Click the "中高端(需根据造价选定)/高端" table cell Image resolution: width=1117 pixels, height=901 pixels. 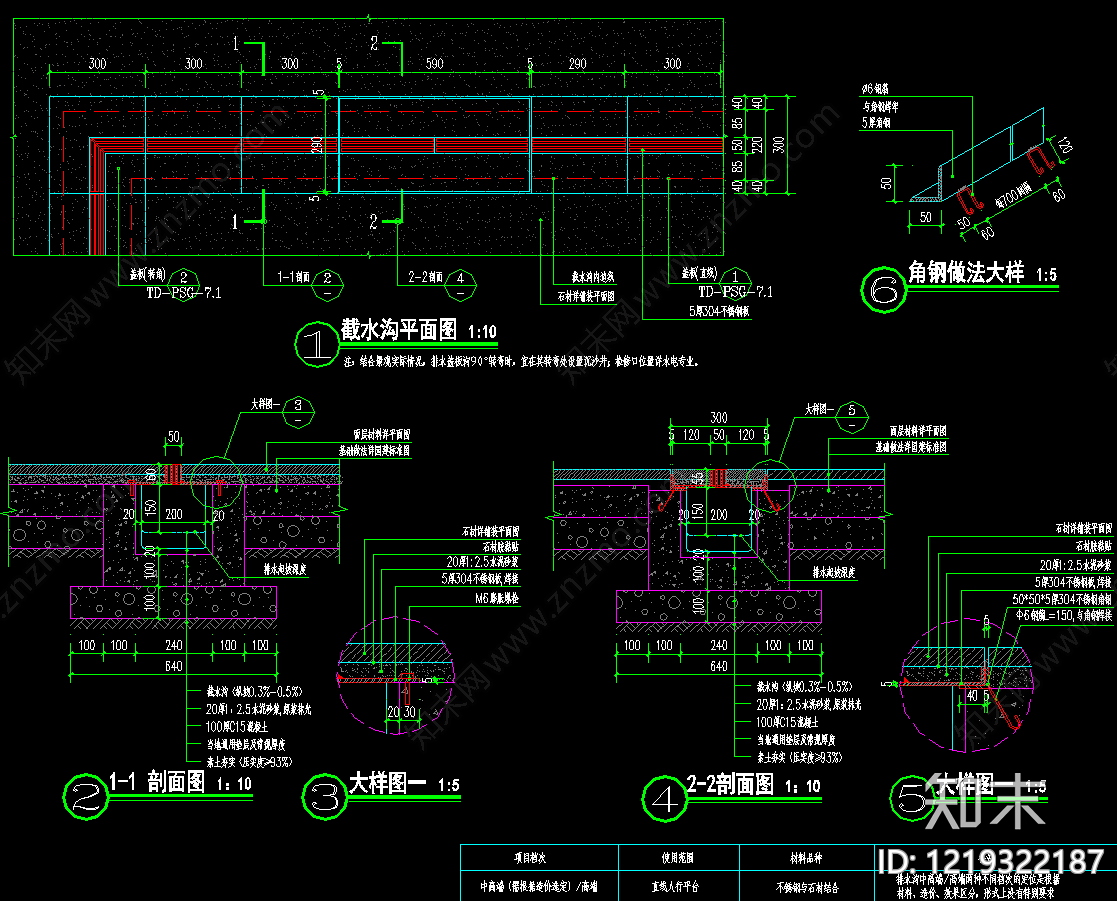539,887
